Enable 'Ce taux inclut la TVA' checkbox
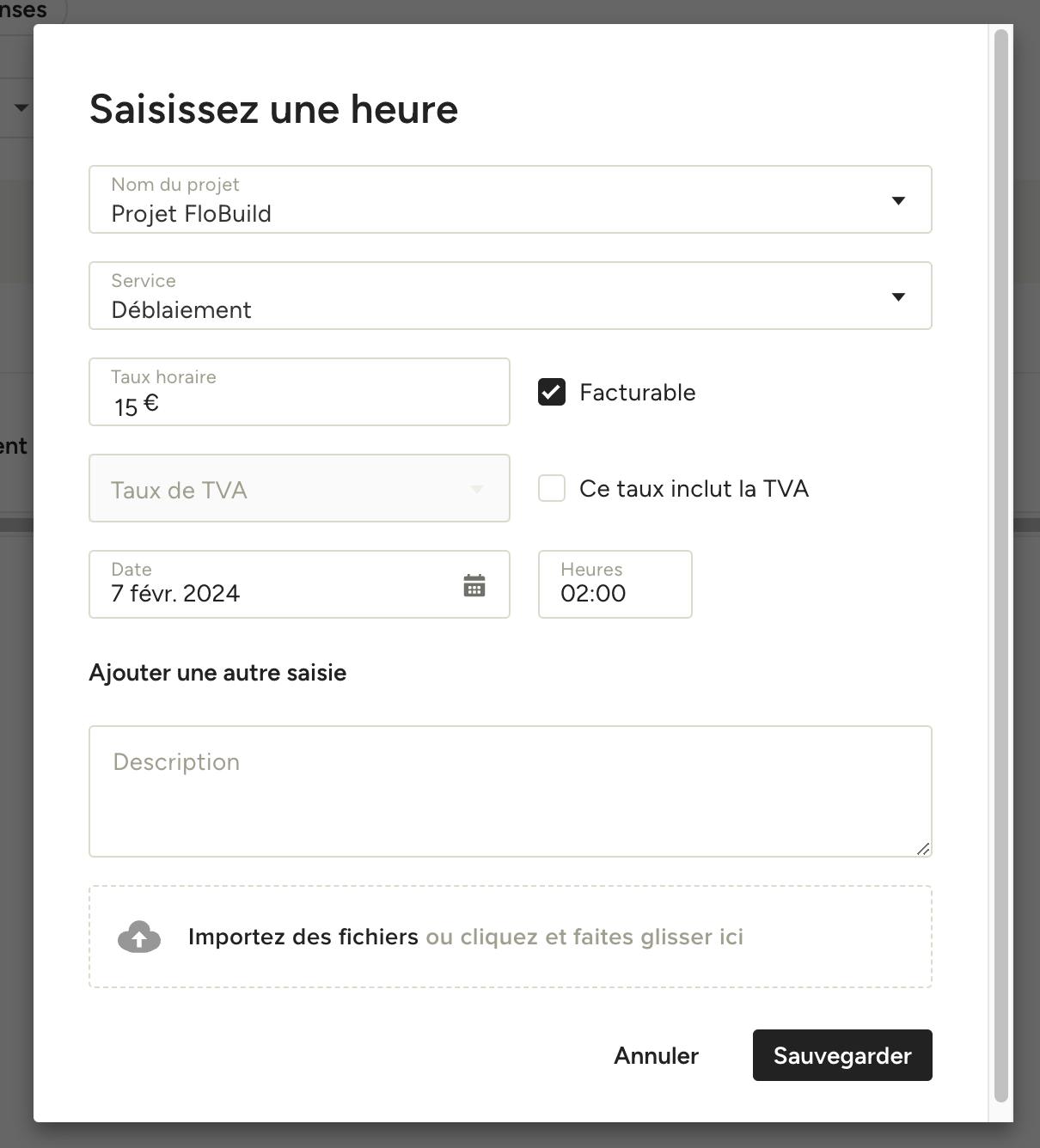Image resolution: width=1040 pixels, height=1148 pixels. (552, 488)
